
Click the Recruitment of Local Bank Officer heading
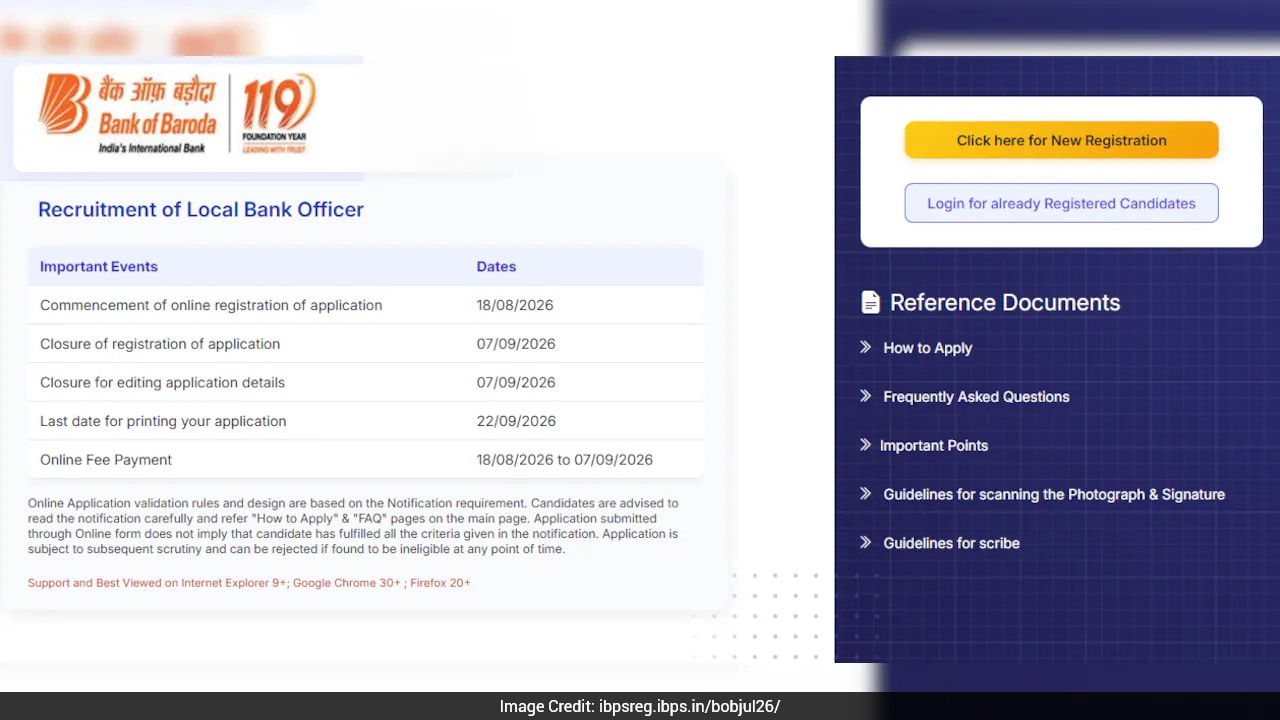[201, 209]
